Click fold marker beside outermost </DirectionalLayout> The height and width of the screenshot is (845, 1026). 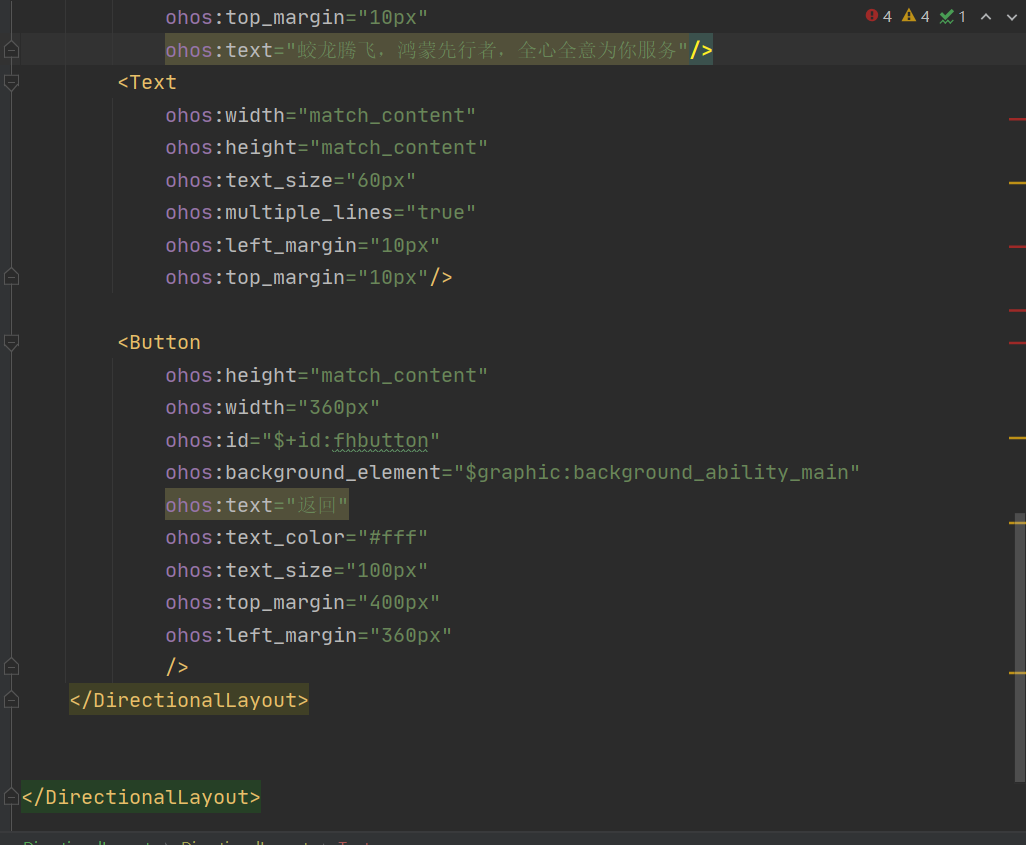tap(11, 797)
